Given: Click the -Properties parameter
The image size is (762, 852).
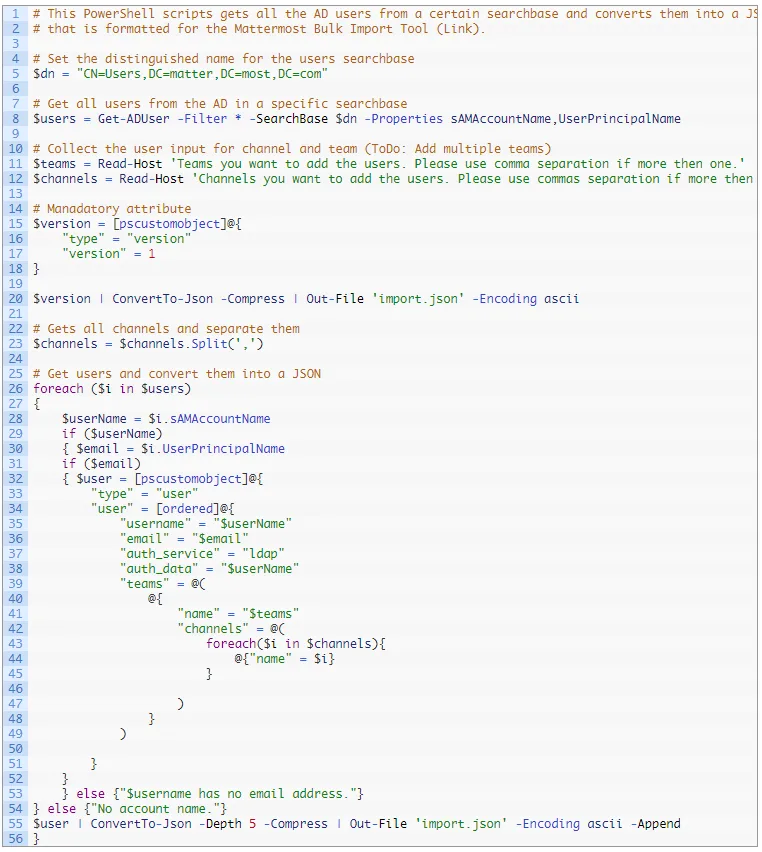Looking at the screenshot, I should (x=404, y=119).
